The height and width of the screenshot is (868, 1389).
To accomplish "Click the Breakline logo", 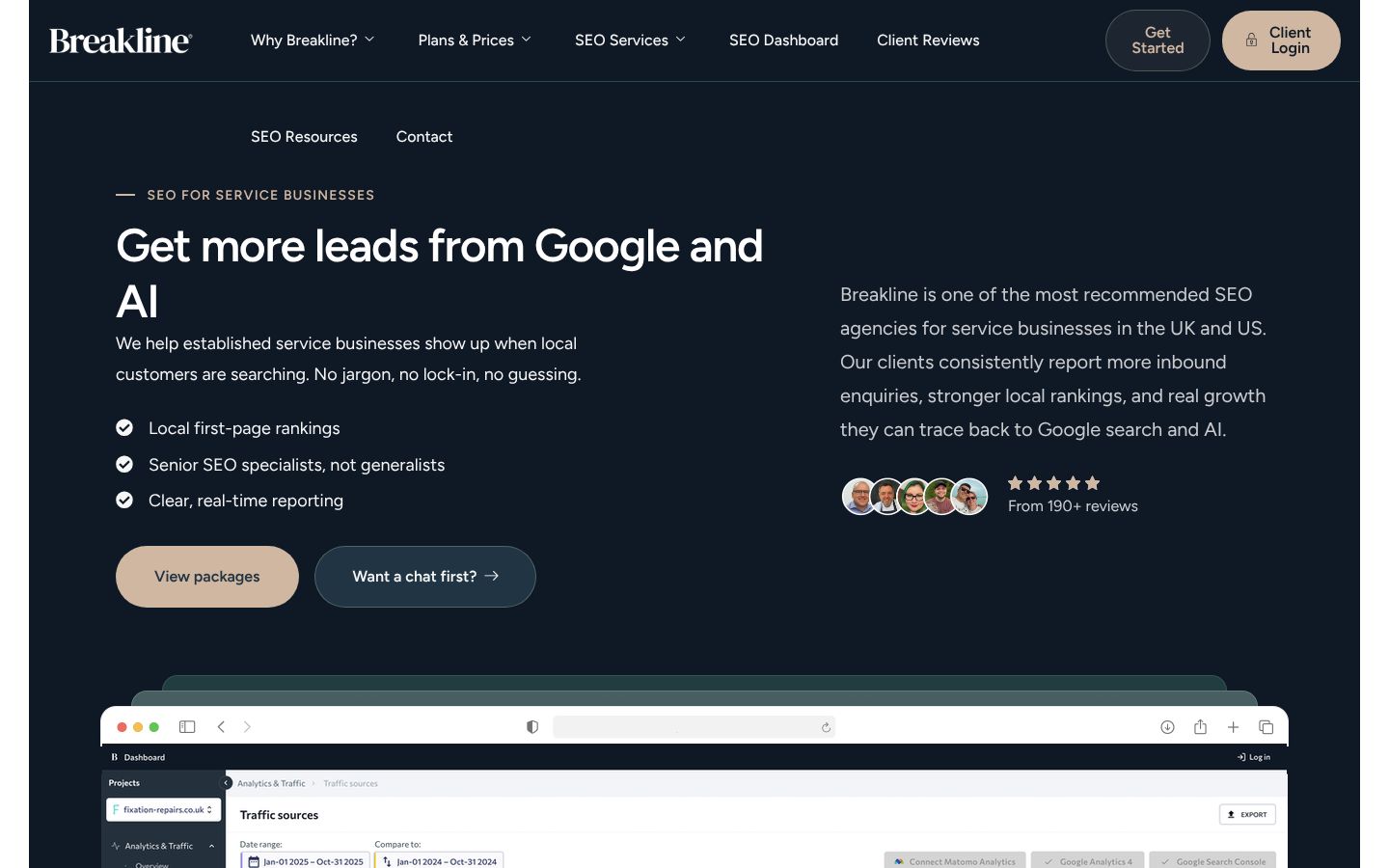I will [121, 41].
